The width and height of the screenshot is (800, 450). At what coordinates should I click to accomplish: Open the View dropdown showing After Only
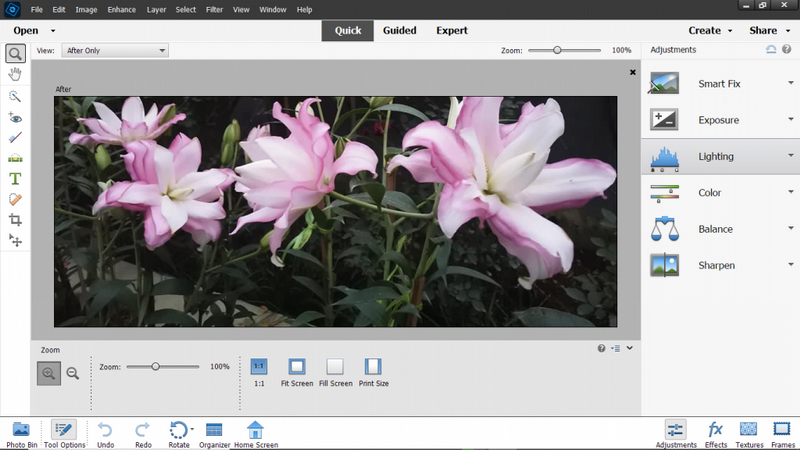click(115, 51)
